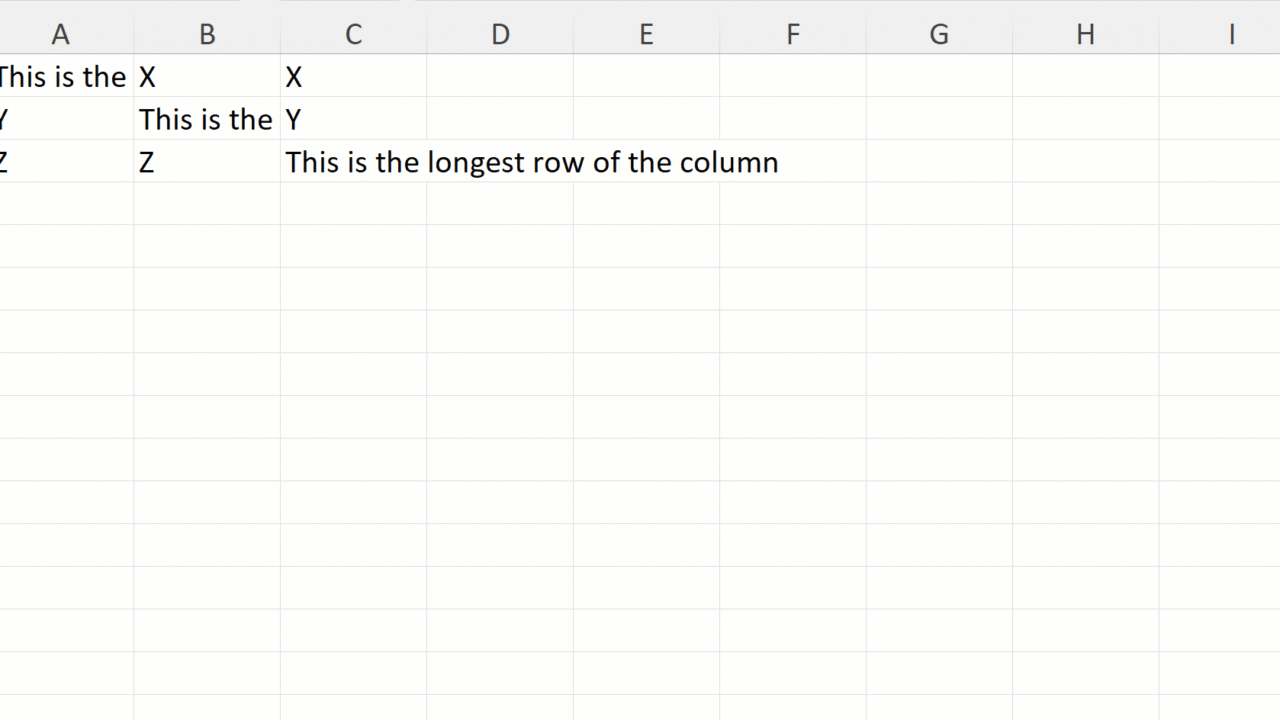Viewport: 1280px width, 720px height.
Task: Select "This is the" cell in column A
Action: click(63, 77)
